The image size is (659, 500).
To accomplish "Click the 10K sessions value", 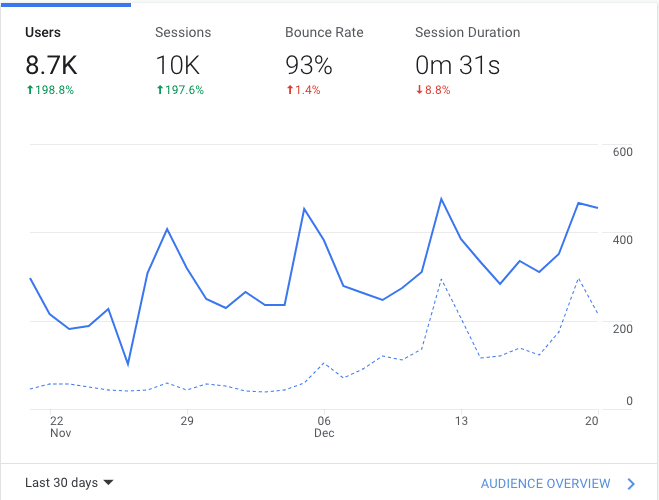I will point(179,66).
